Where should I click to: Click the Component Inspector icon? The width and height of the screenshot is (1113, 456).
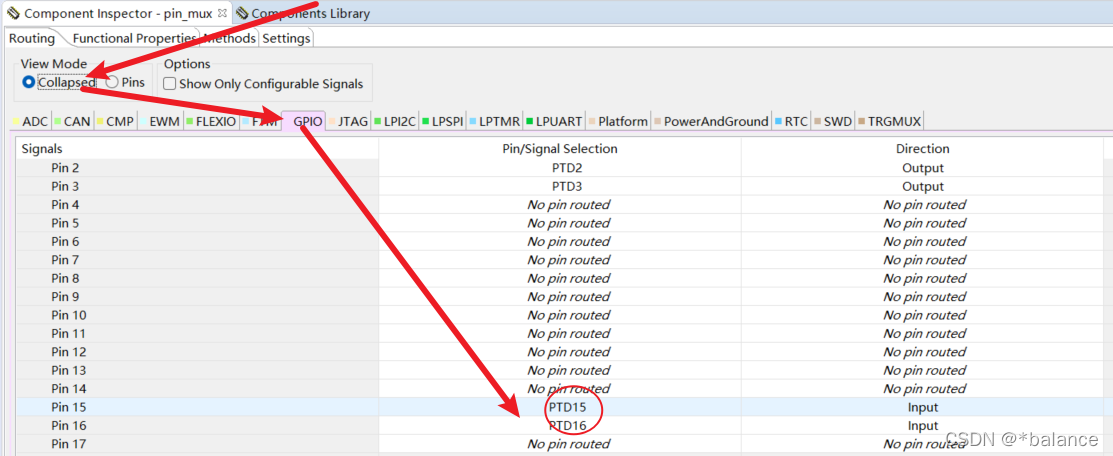(13, 13)
